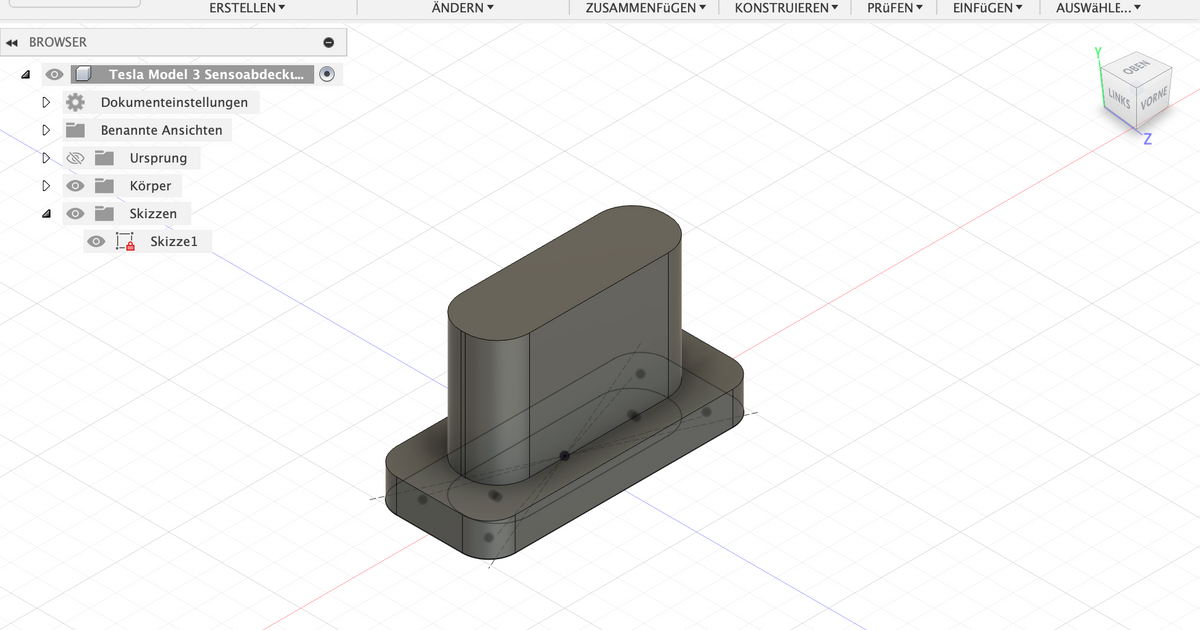Click the Benannte Ansichten folder icon
The image size is (1200, 630).
pos(75,129)
